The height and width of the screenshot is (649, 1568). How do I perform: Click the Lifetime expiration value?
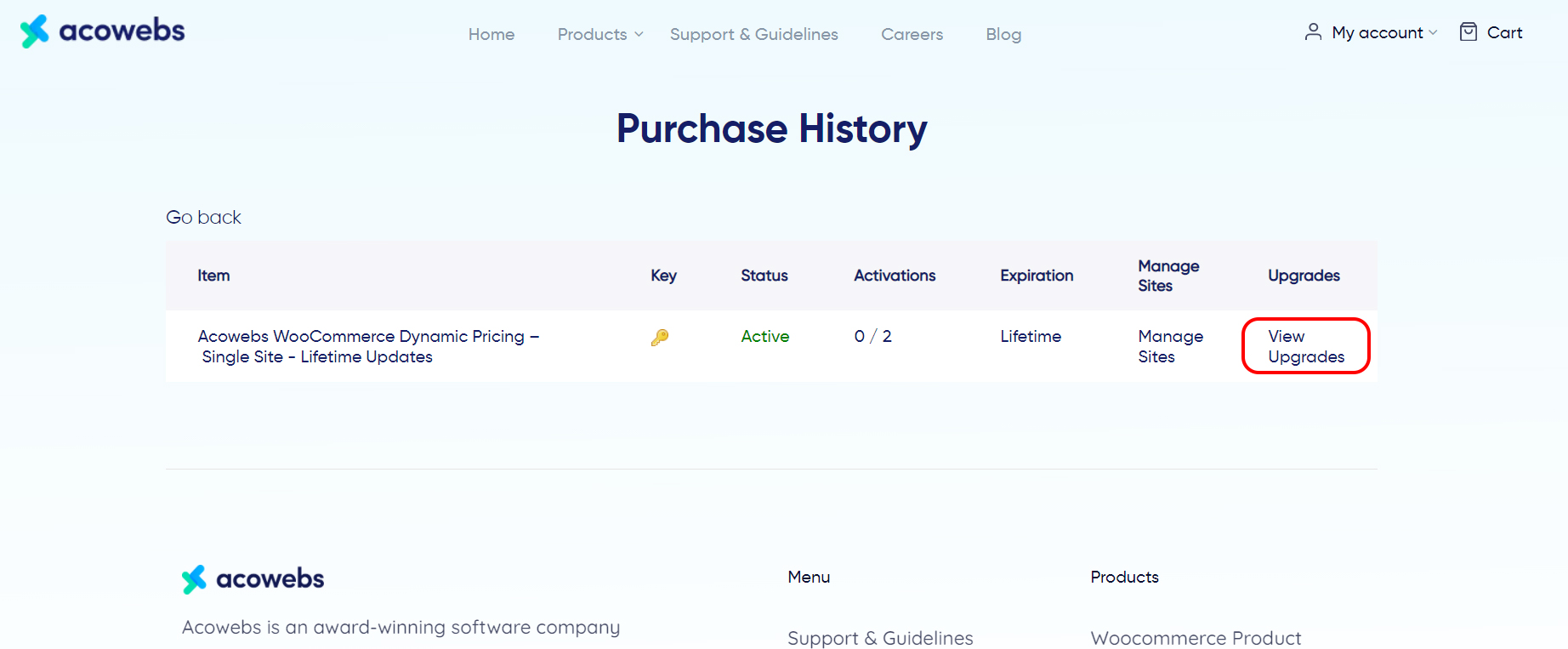pyautogui.click(x=1031, y=336)
